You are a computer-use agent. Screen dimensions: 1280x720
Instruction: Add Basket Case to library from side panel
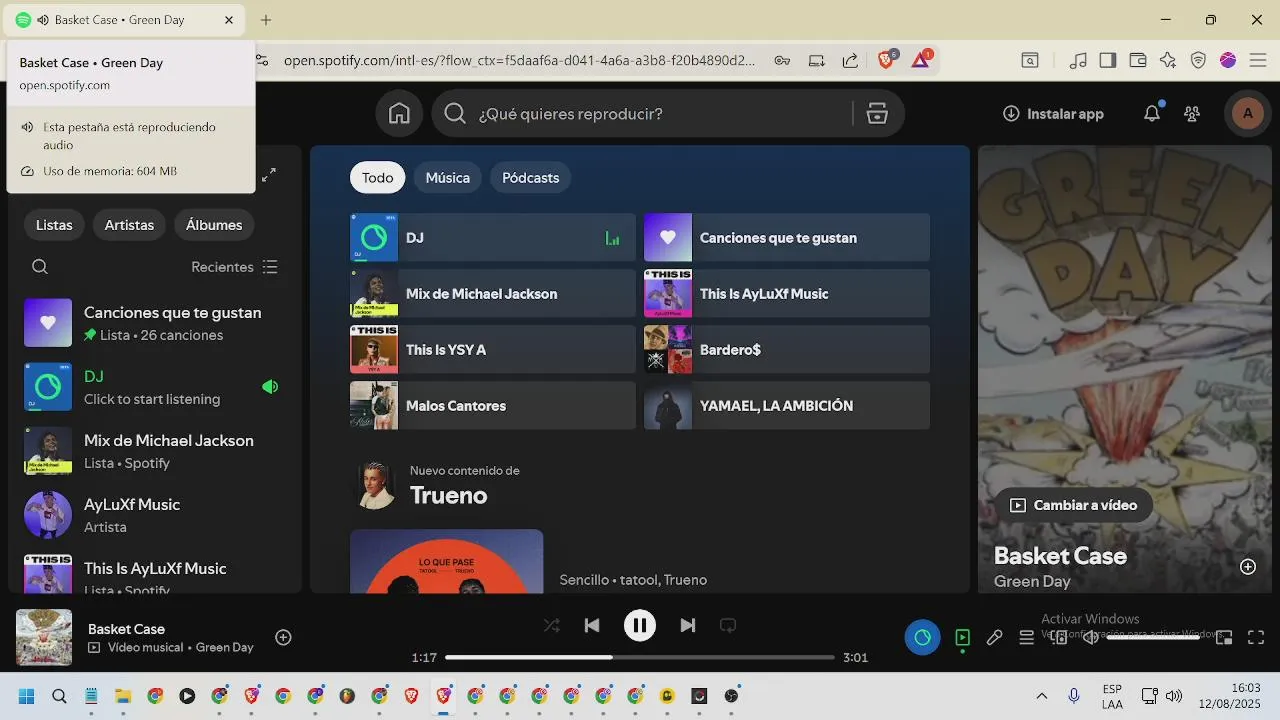click(1248, 567)
